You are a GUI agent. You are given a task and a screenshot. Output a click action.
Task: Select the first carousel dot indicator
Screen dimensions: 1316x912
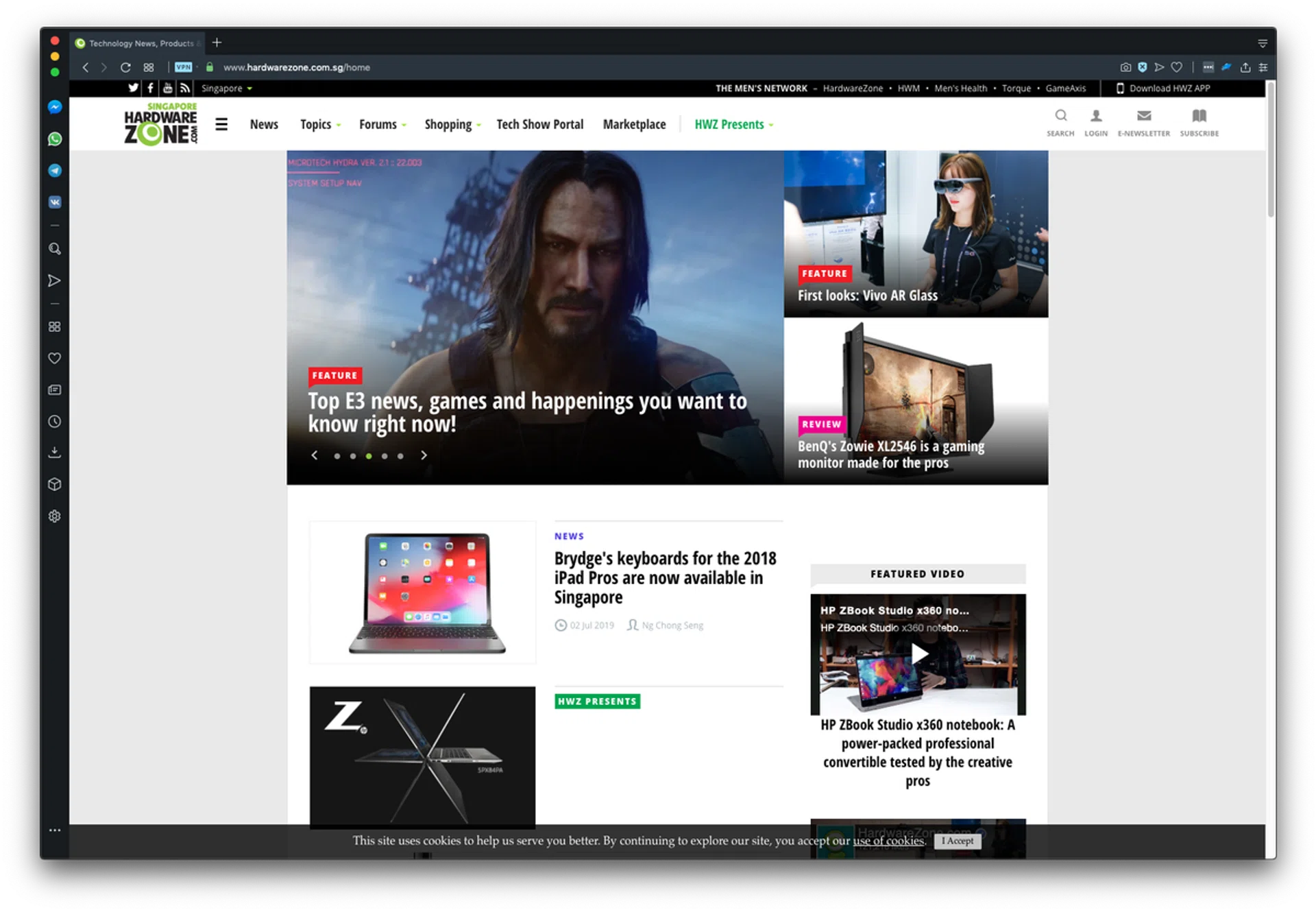[337, 456]
